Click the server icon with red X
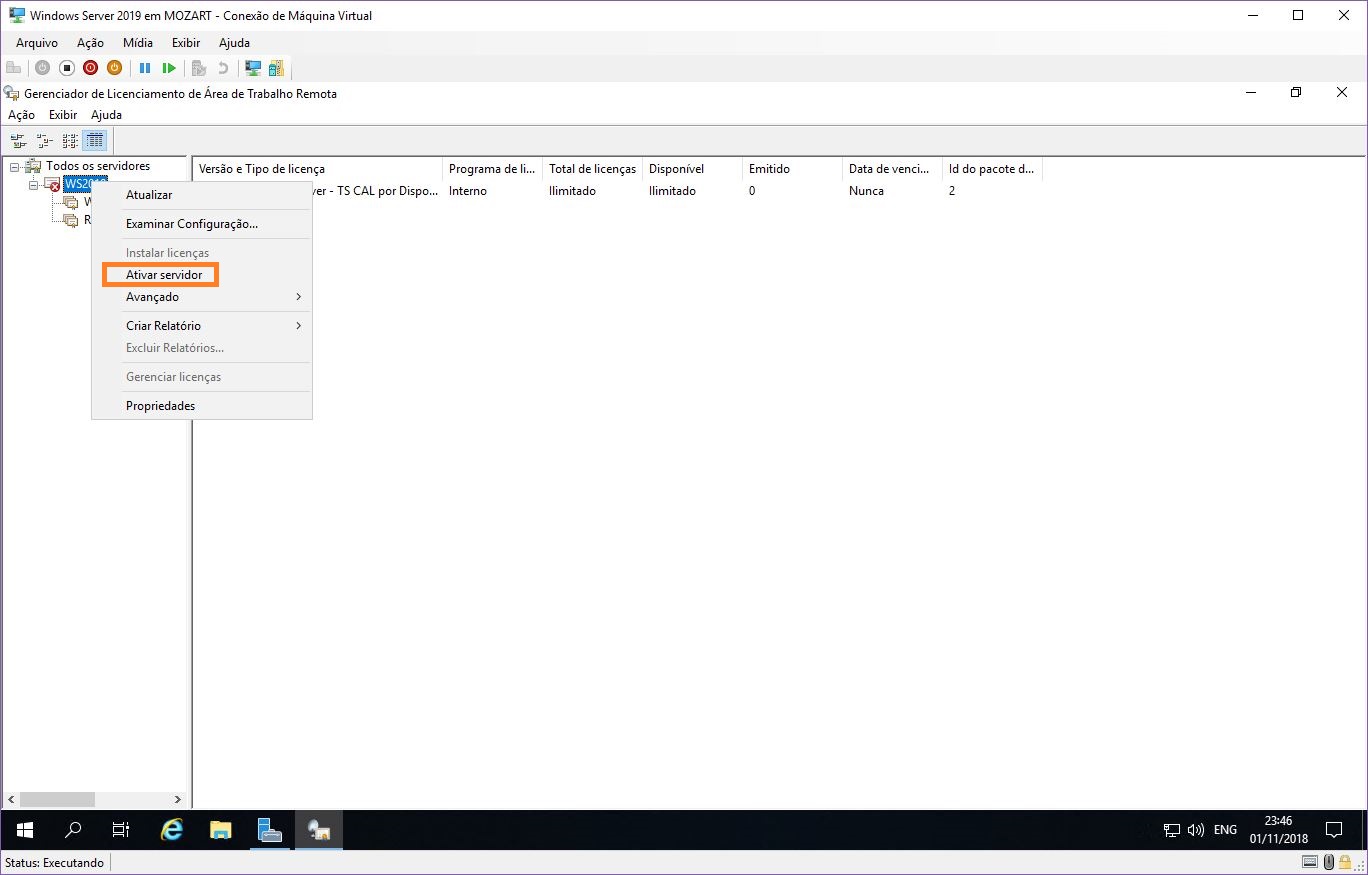The width and height of the screenshot is (1368, 875). pyautogui.click(x=52, y=184)
